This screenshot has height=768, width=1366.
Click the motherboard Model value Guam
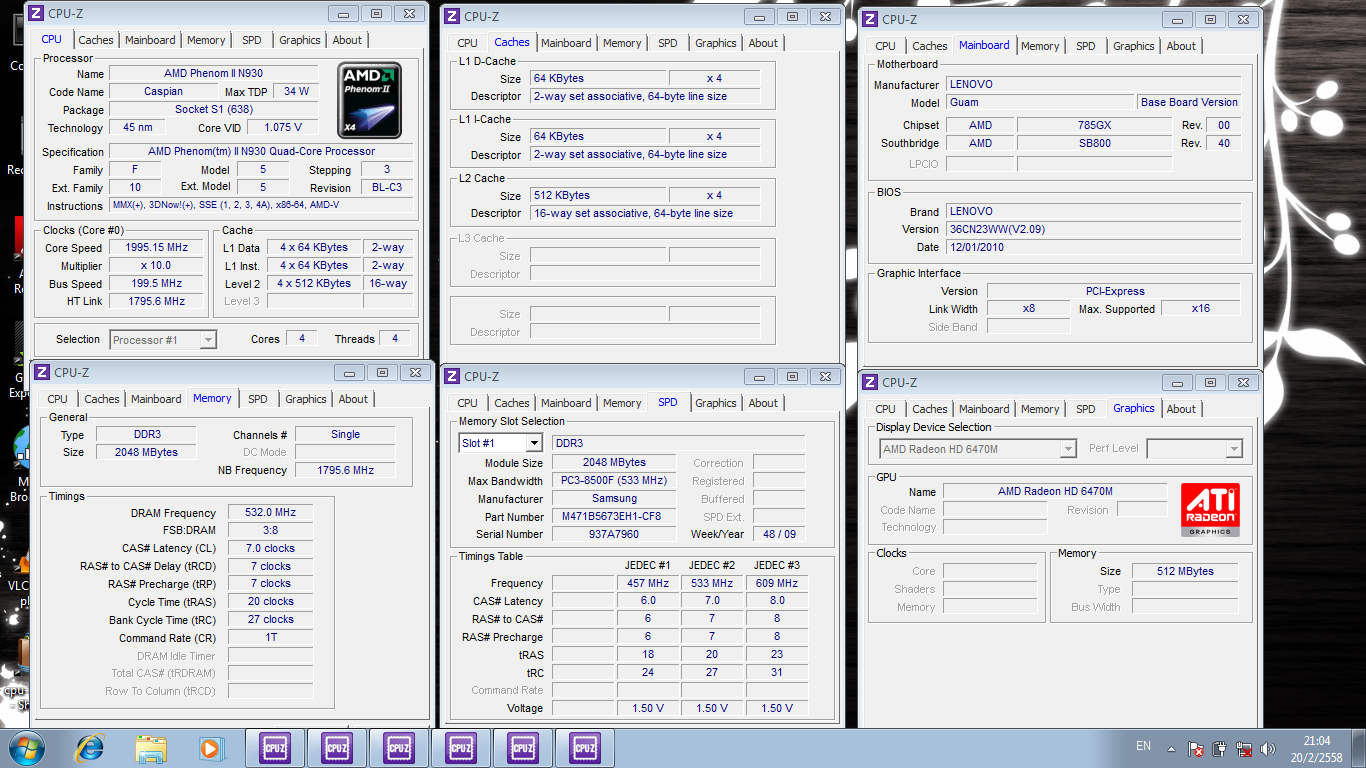tap(1041, 102)
